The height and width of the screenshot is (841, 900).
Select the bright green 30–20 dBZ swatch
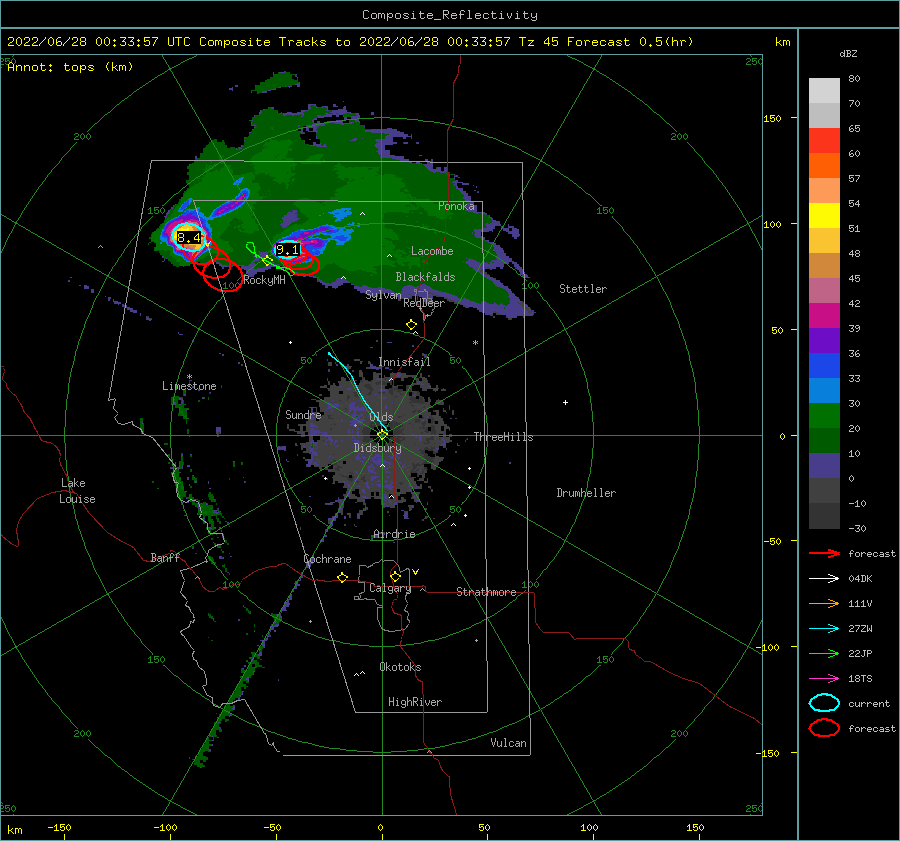pos(824,416)
